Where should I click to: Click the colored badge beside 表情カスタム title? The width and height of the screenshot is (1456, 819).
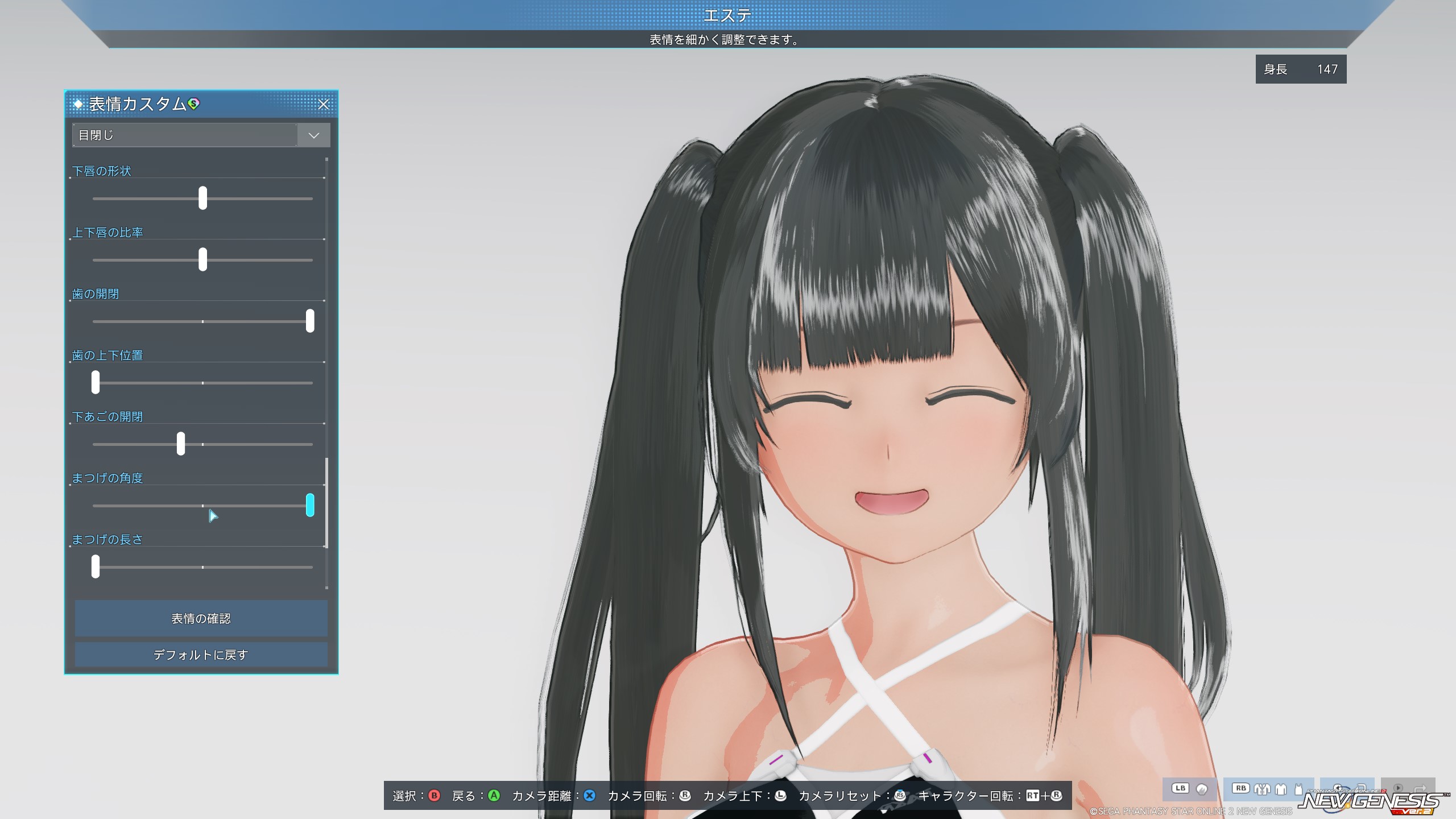tap(193, 104)
